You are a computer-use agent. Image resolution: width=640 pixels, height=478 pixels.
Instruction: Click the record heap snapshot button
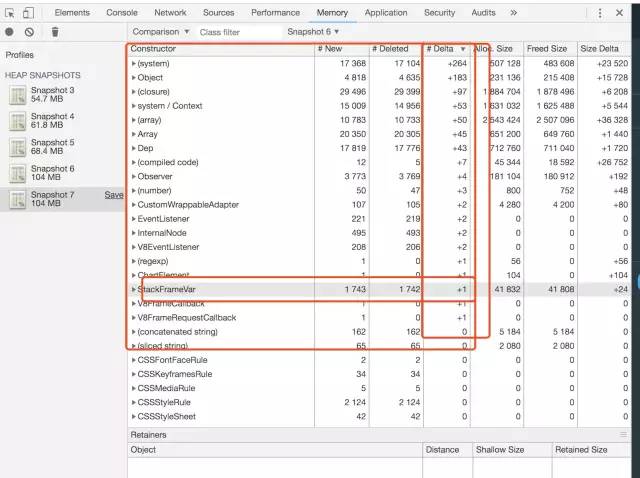pyautogui.click(x=9, y=32)
